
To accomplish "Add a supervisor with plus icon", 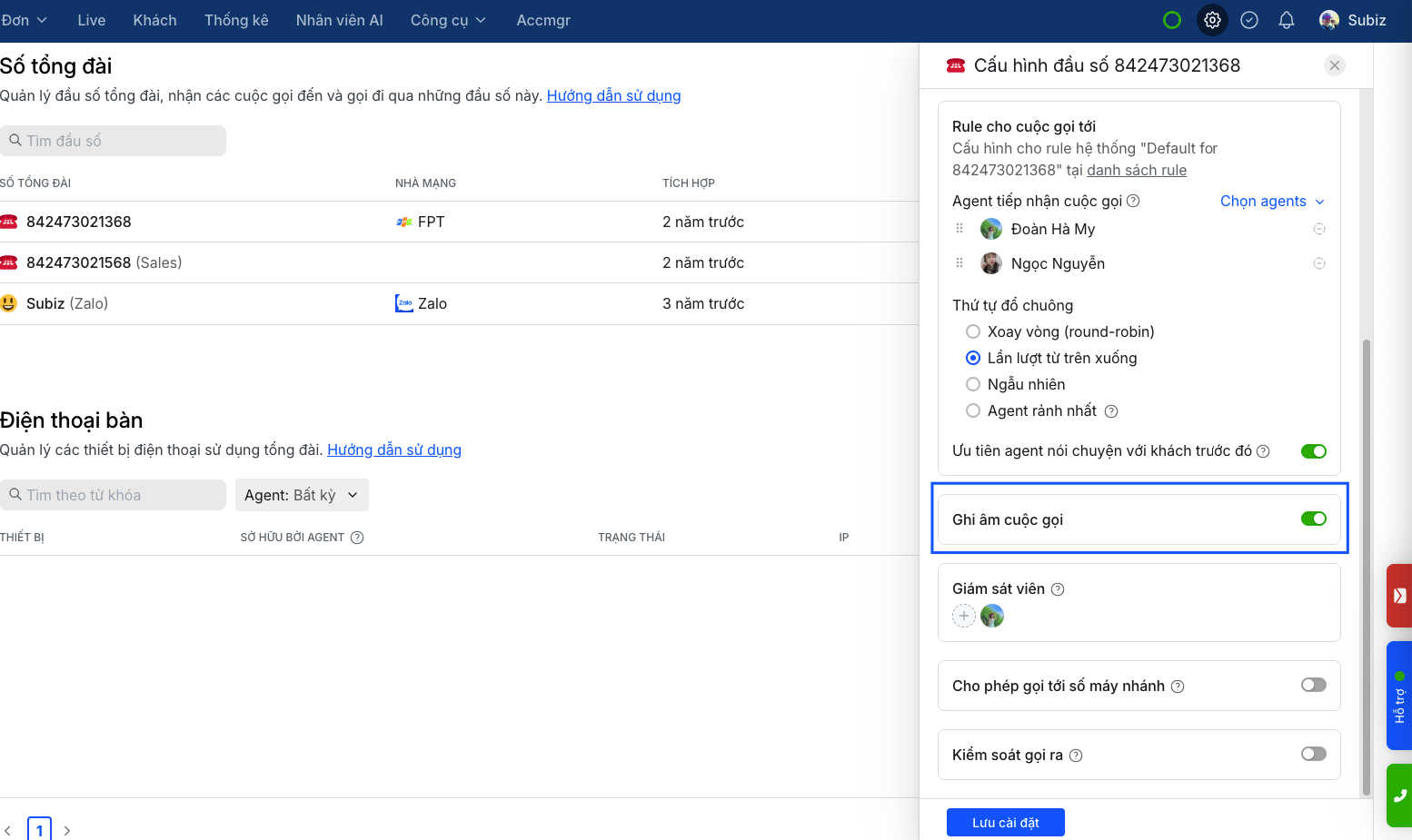I will [964, 616].
